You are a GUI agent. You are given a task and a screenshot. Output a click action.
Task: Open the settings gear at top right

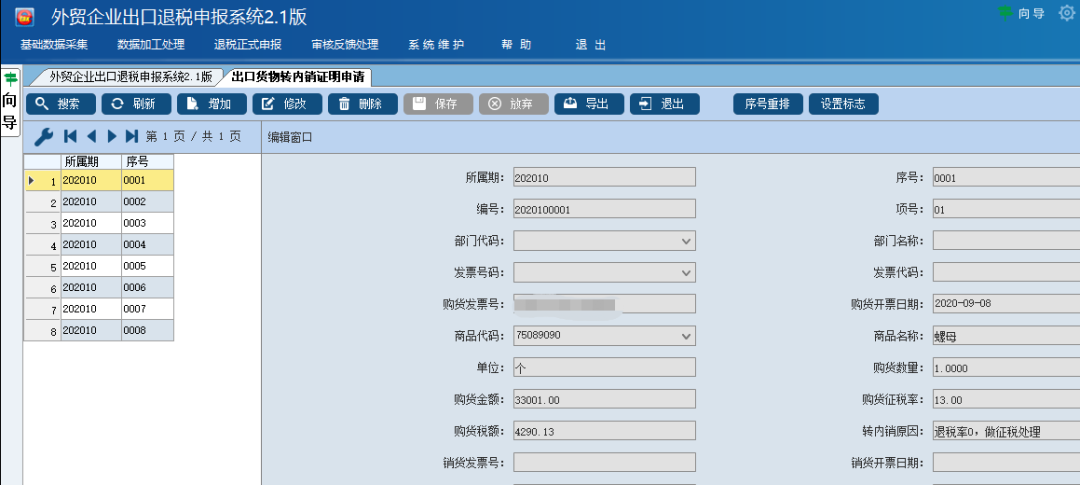1066,13
